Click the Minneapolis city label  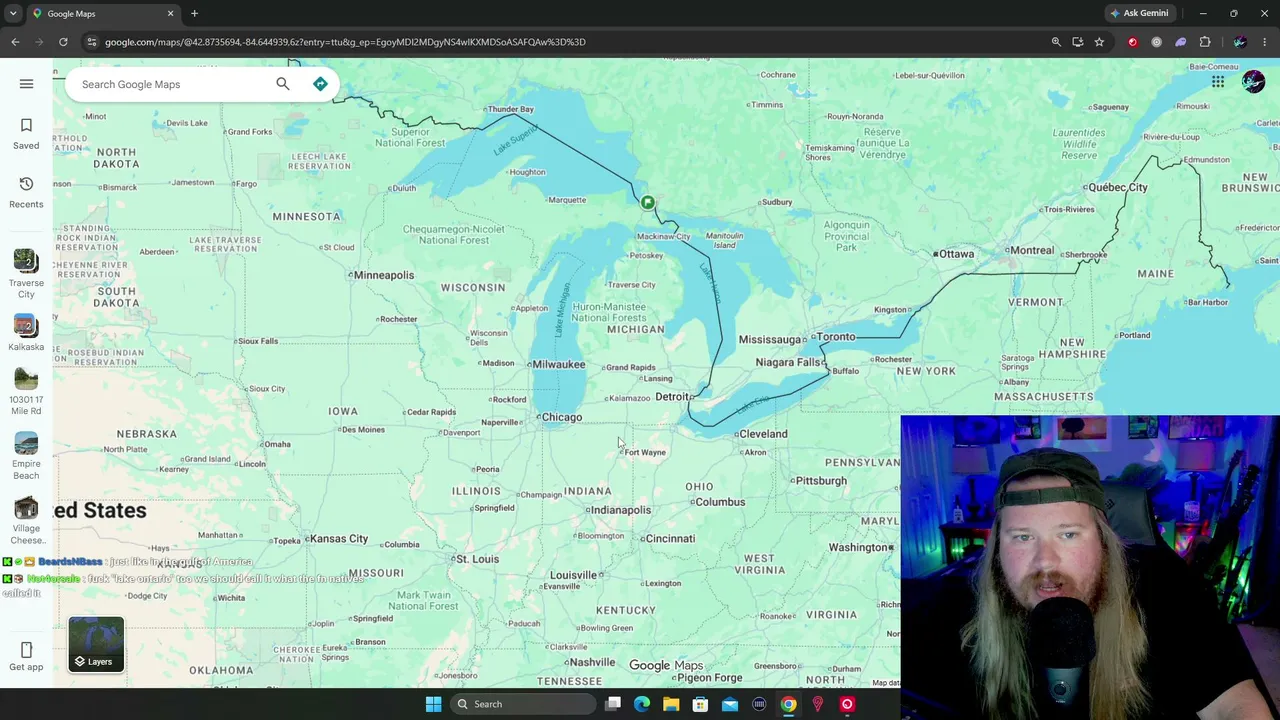point(384,275)
